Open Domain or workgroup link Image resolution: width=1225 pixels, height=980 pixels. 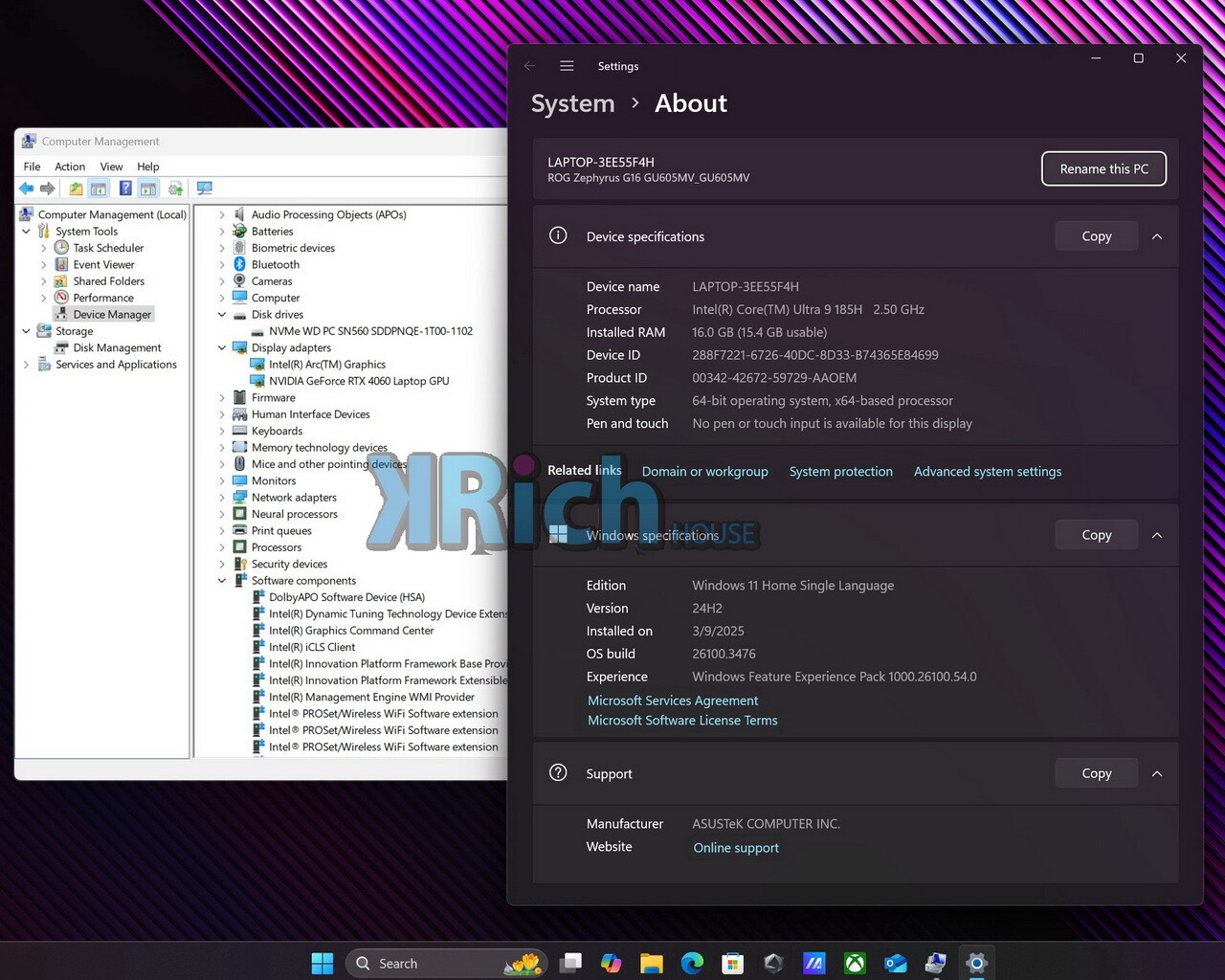[x=704, y=471]
